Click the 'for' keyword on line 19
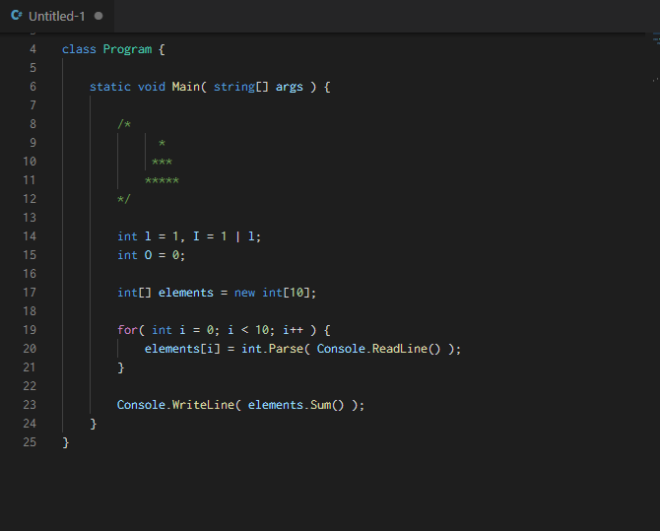 [127, 330]
